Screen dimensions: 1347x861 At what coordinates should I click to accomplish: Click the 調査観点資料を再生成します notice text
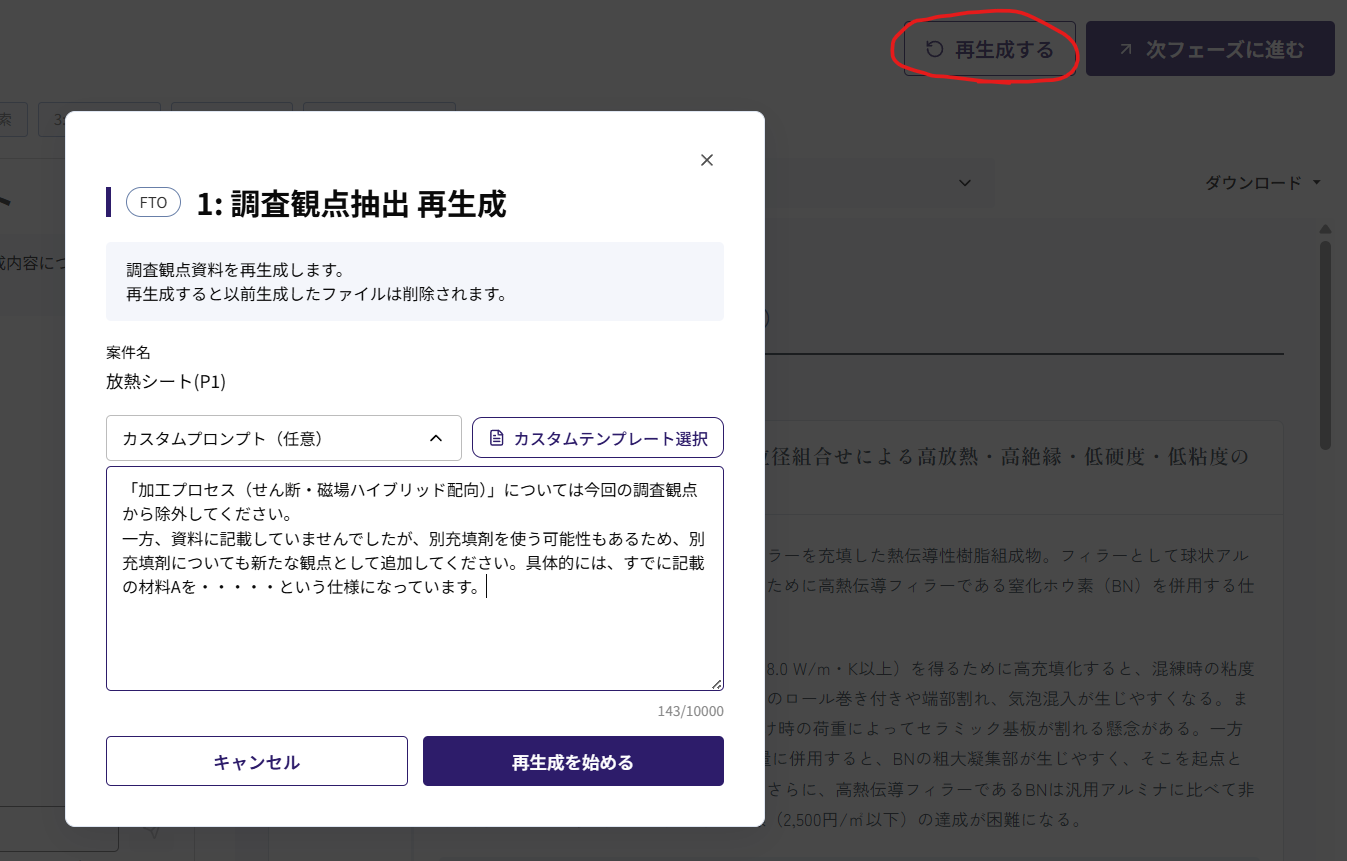click(236, 270)
